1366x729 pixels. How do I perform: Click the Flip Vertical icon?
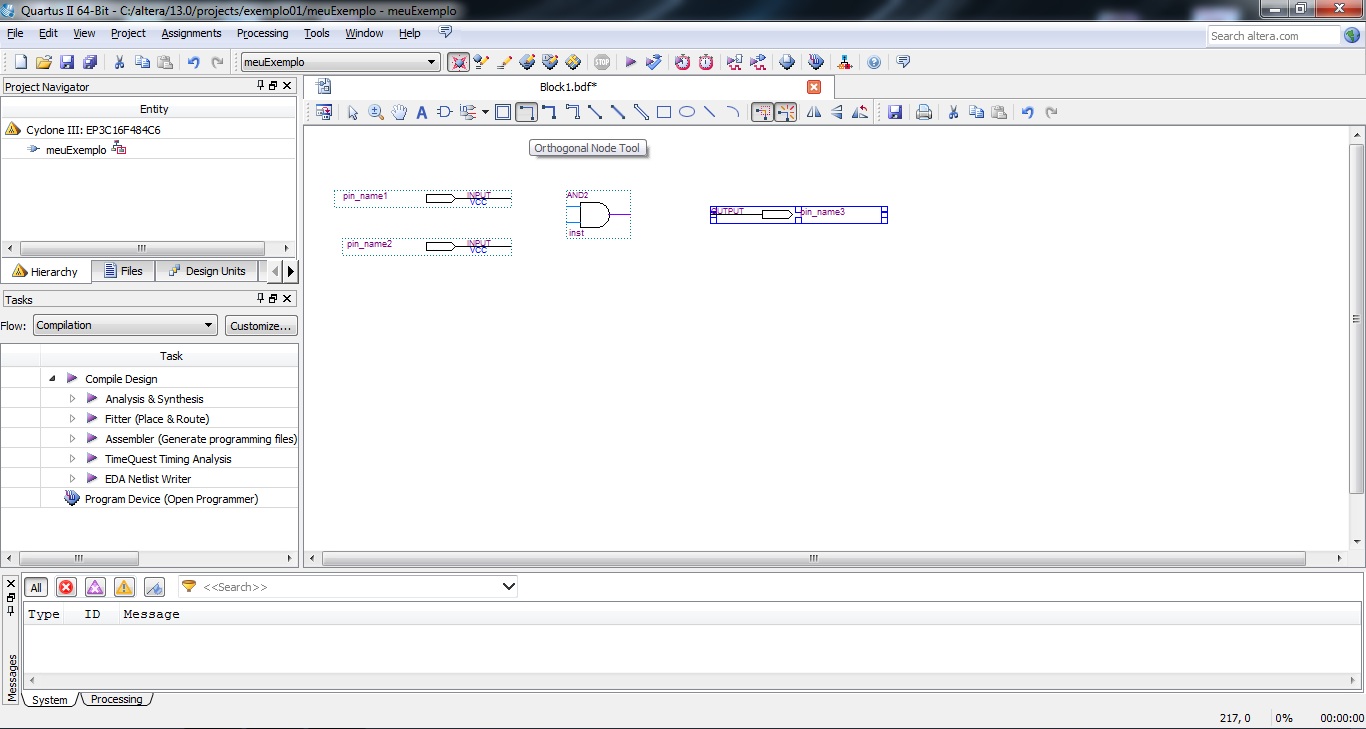click(x=837, y=112)
